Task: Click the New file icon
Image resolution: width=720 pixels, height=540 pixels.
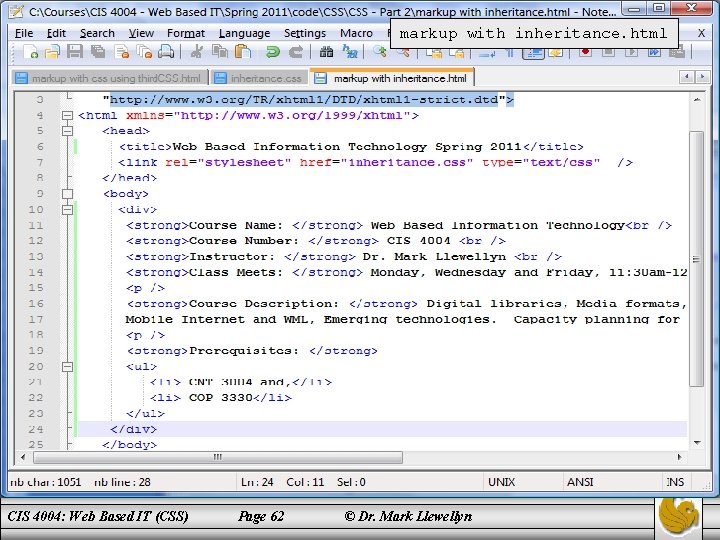Action: click(x=30, y=52)
